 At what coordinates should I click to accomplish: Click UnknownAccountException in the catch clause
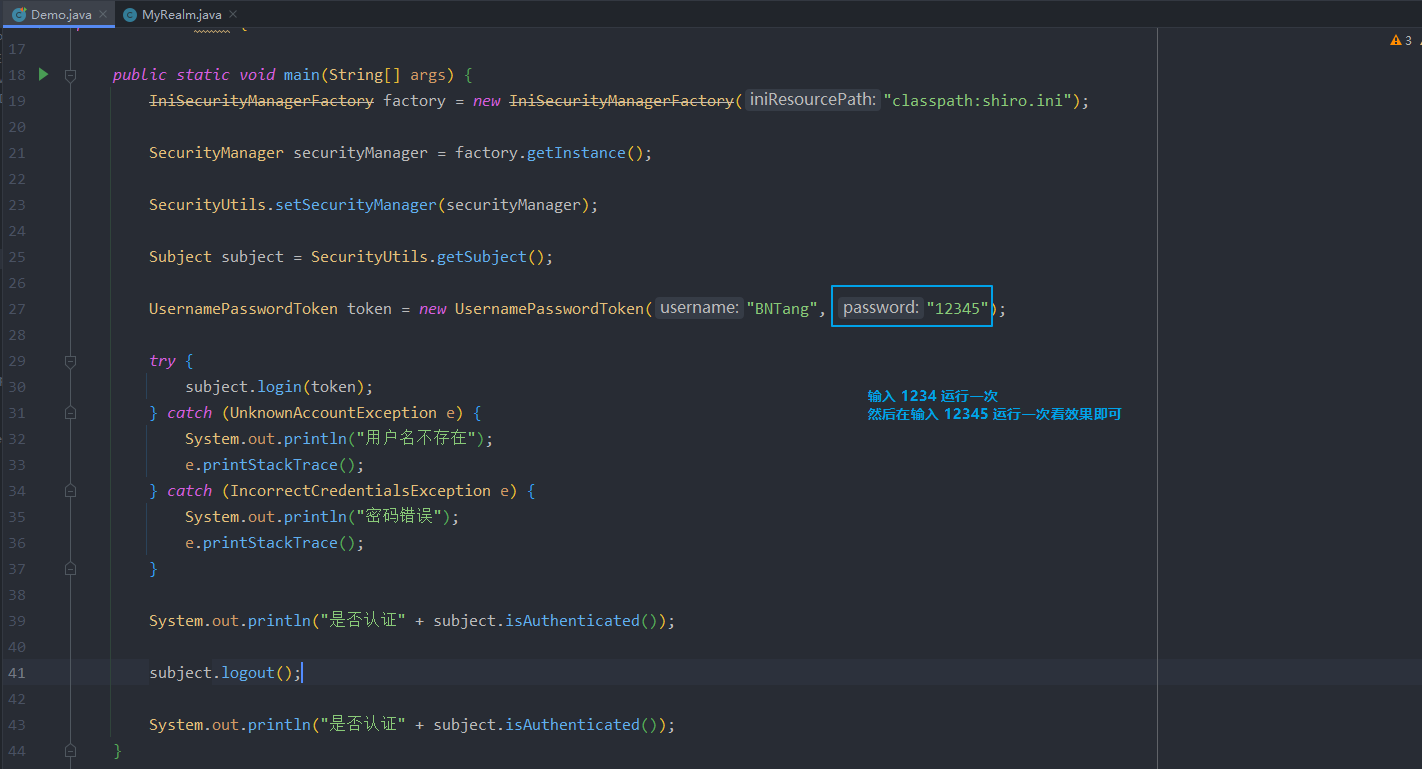[333, 413]
